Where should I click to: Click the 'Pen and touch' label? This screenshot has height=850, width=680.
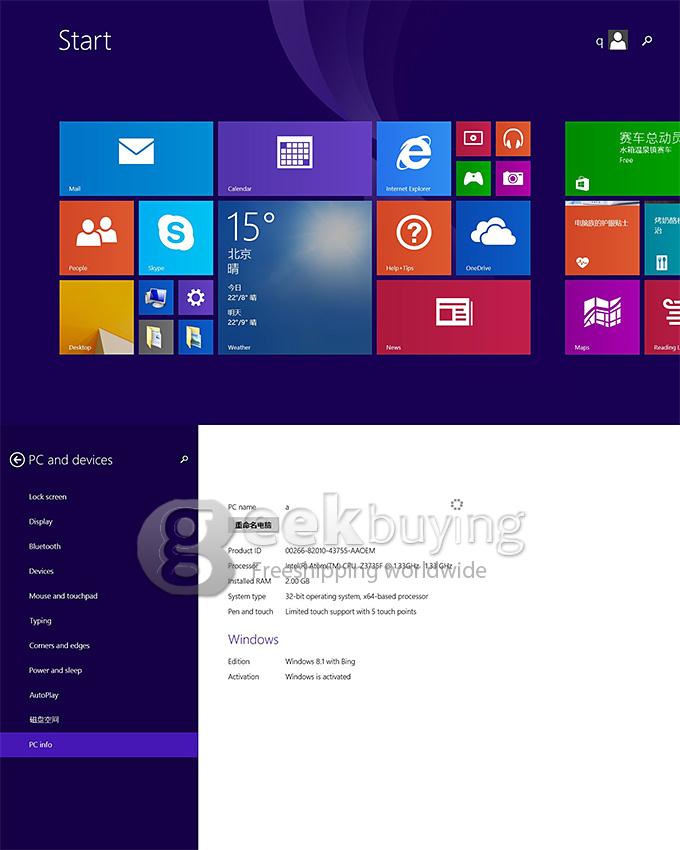251,611
